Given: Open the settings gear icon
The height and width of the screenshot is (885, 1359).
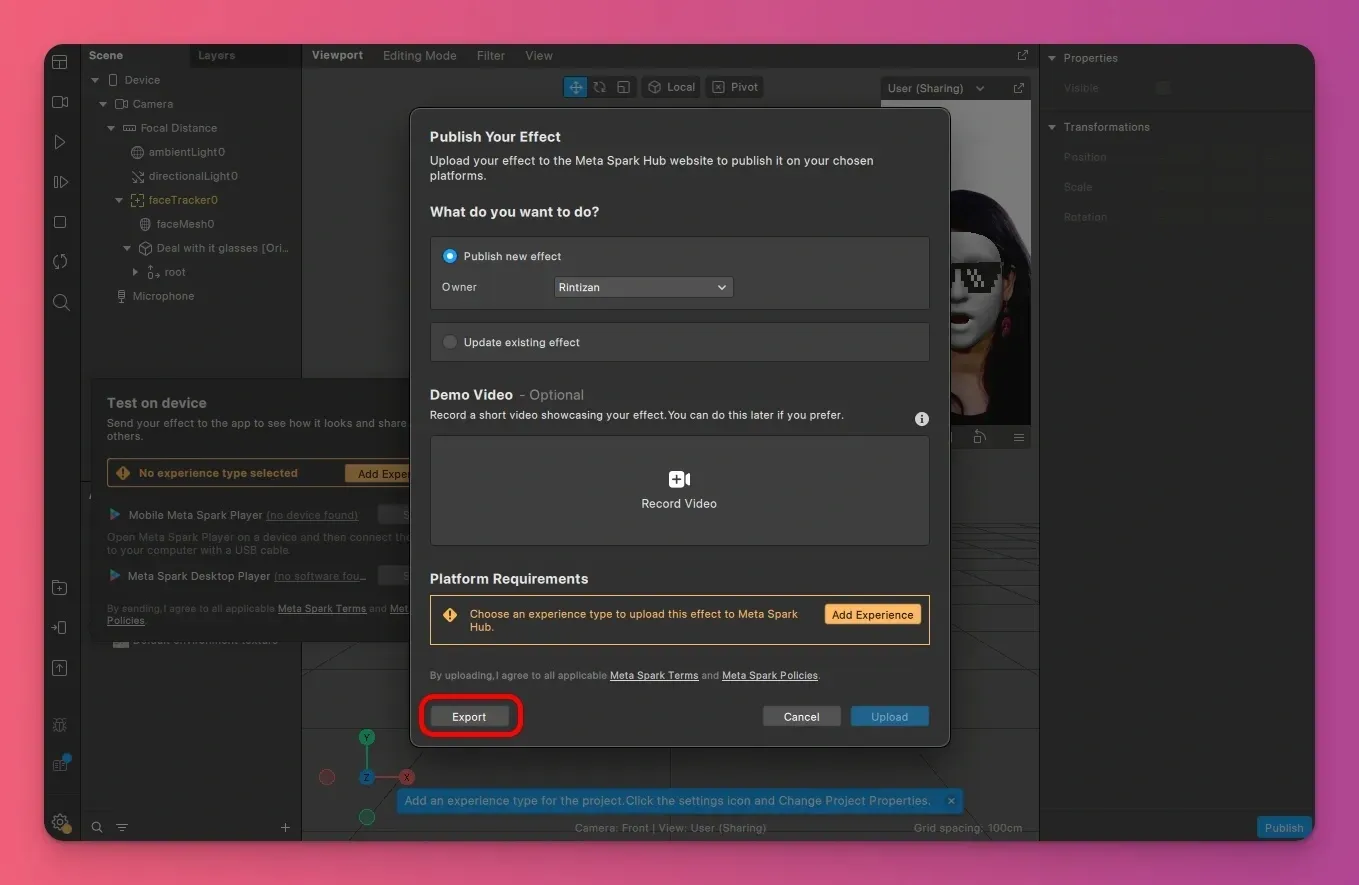Looking at the screenshot, I should click(x=60, y=822).
